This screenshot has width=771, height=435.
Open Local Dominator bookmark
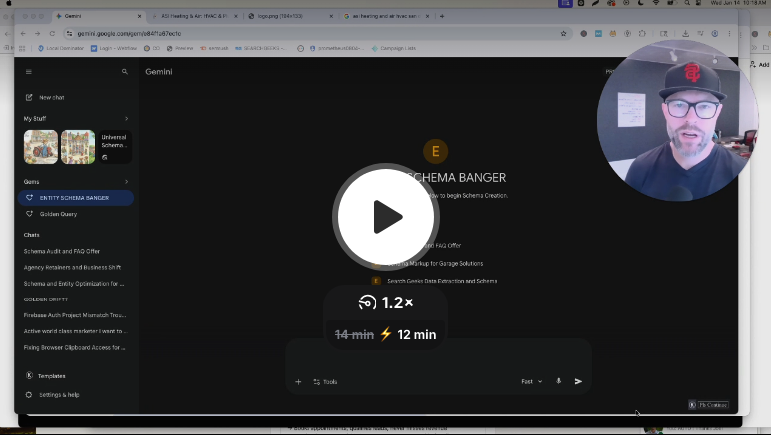click(61, 48)
